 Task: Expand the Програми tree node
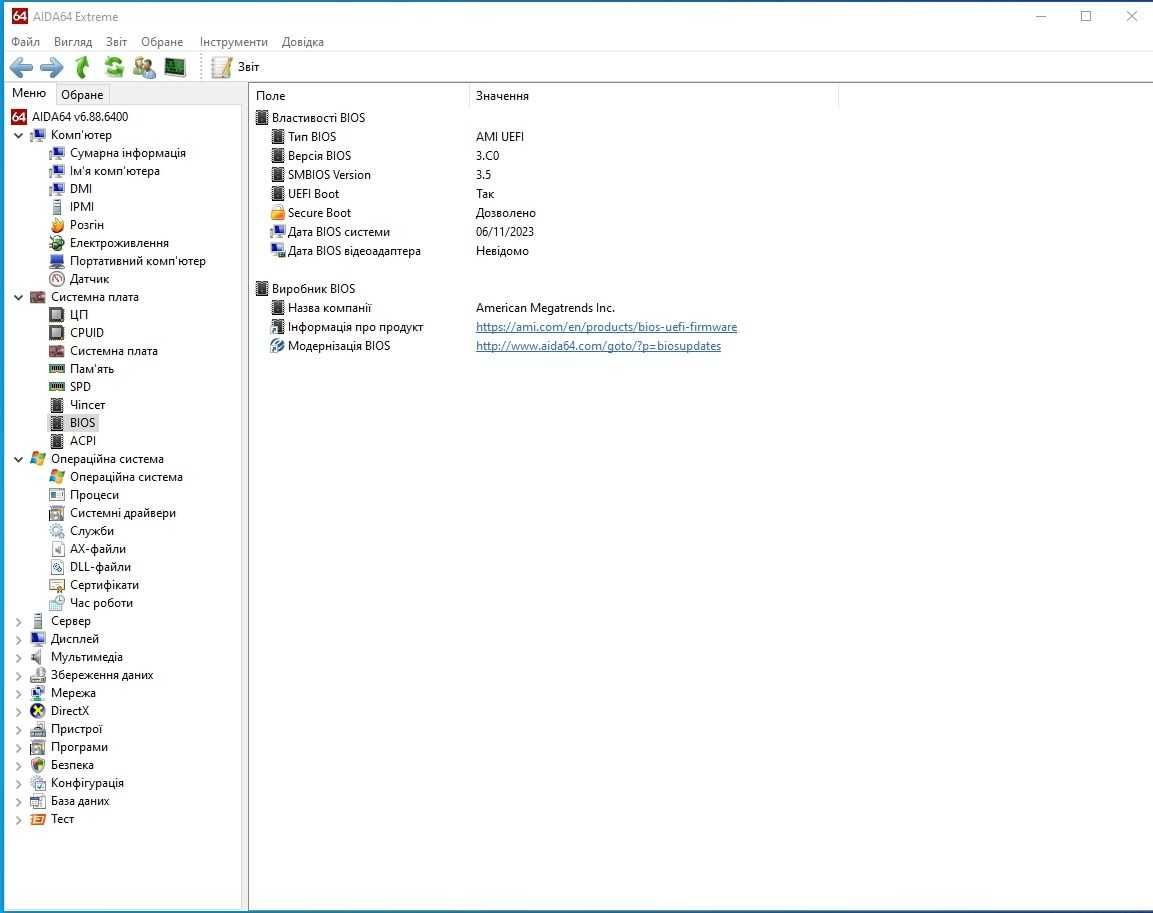(18, 748)
